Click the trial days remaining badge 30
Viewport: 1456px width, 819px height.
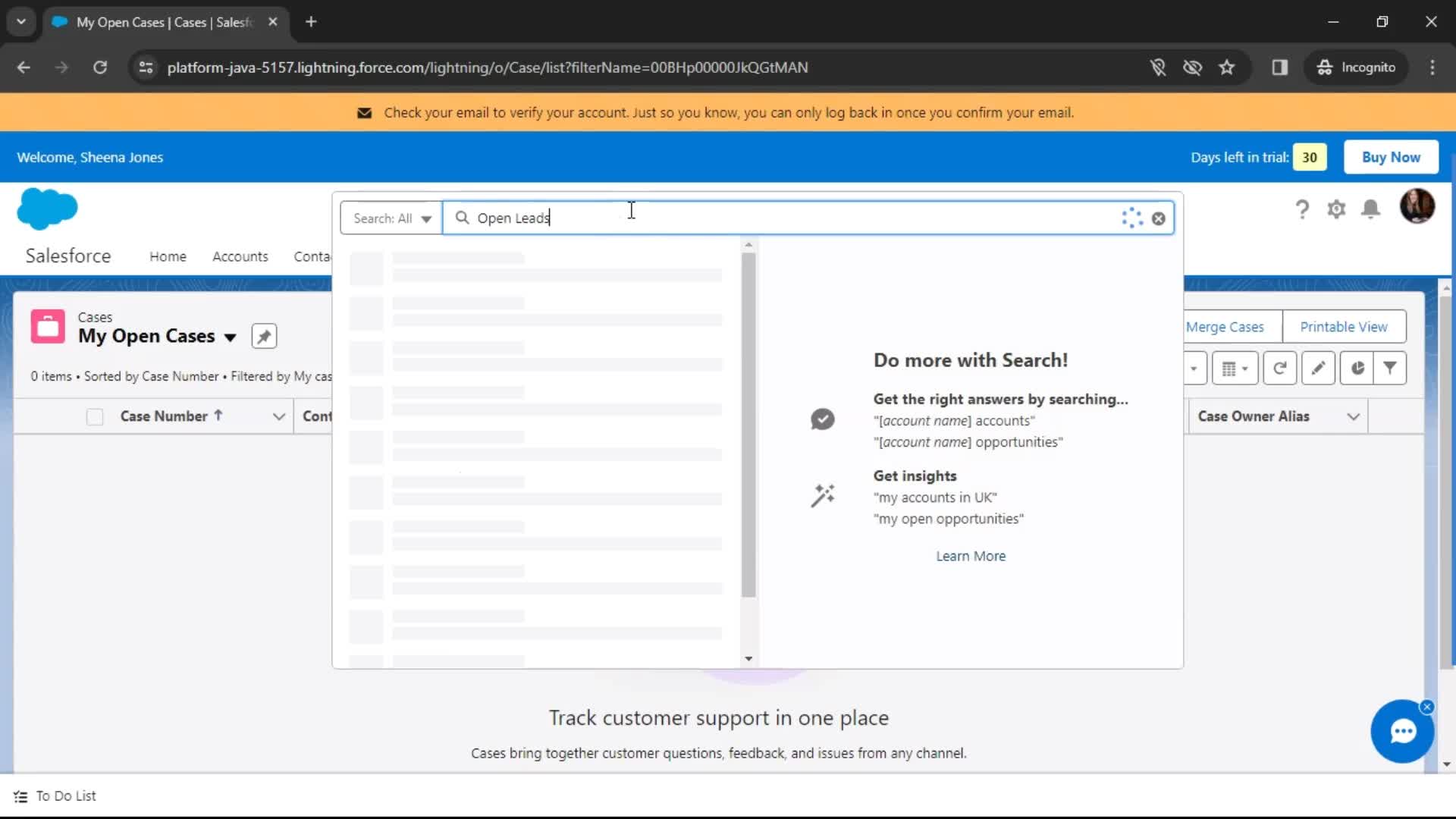point(1310,157)
